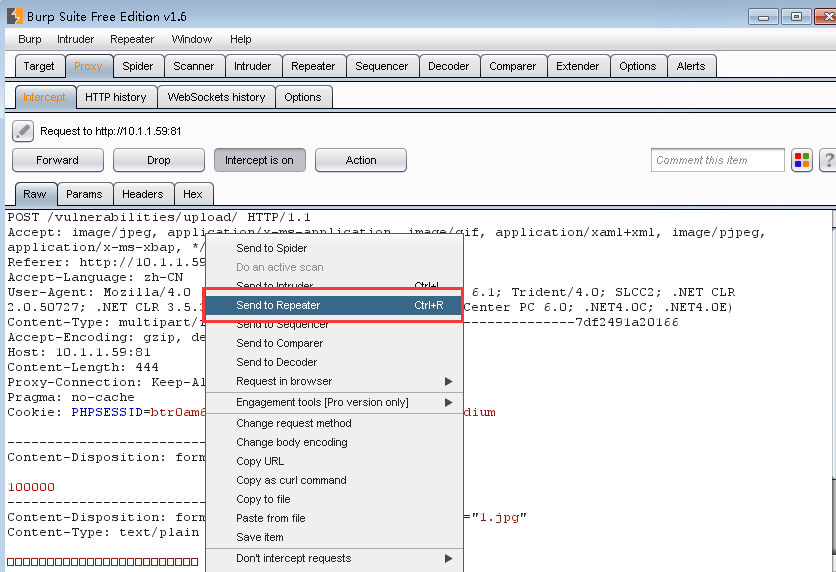Click the pencil edit-target icon beside Request URL
The width and height of the screenshot is (836, 572).
tap(23, 131)
